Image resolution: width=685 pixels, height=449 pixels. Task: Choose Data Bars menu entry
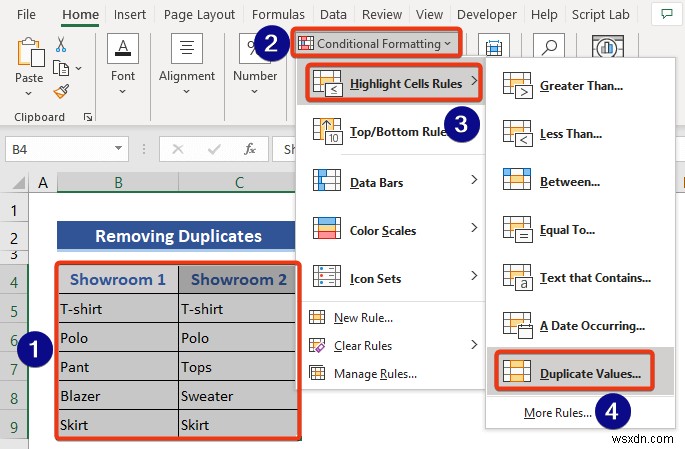tap(391, 180)
